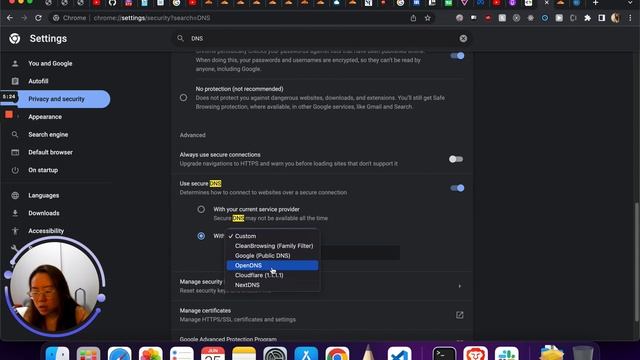
Task: Bookmark this page with the star icon
Action: coord(427,18)
